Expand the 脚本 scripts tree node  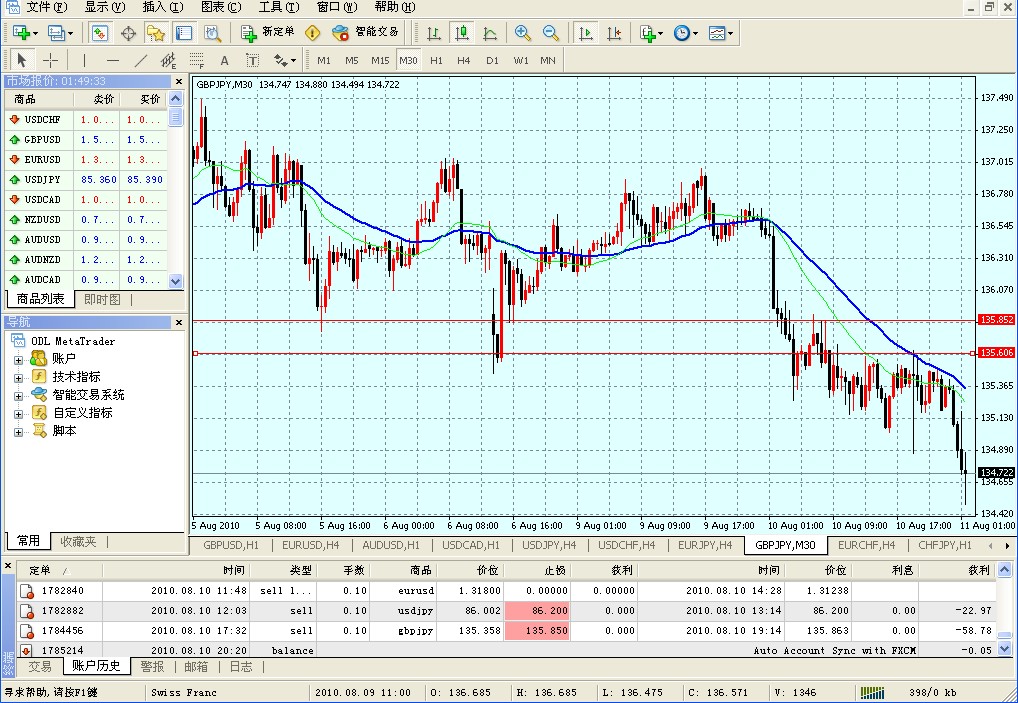tap(18, 432)
